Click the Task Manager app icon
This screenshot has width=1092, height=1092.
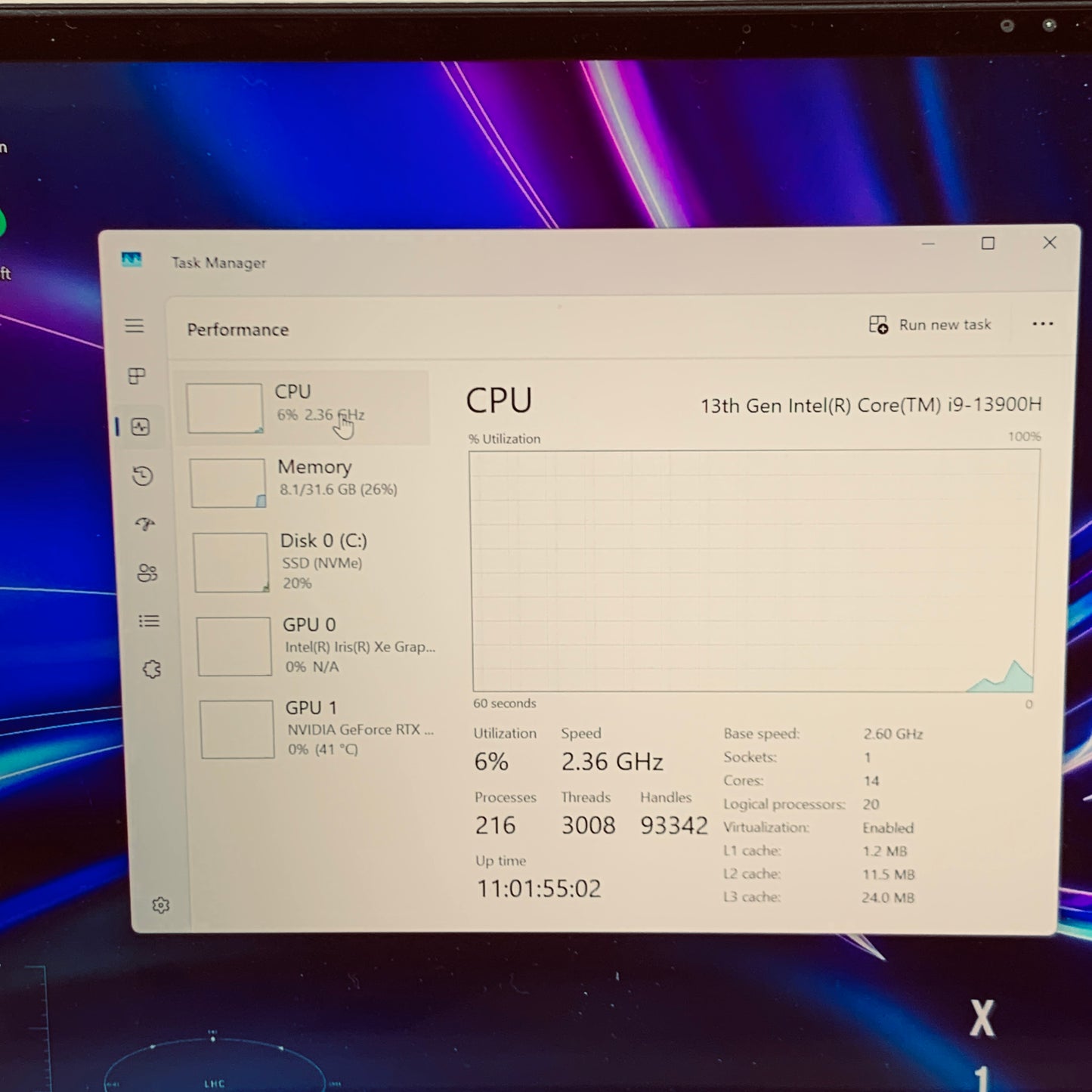[x=131, y=260]
